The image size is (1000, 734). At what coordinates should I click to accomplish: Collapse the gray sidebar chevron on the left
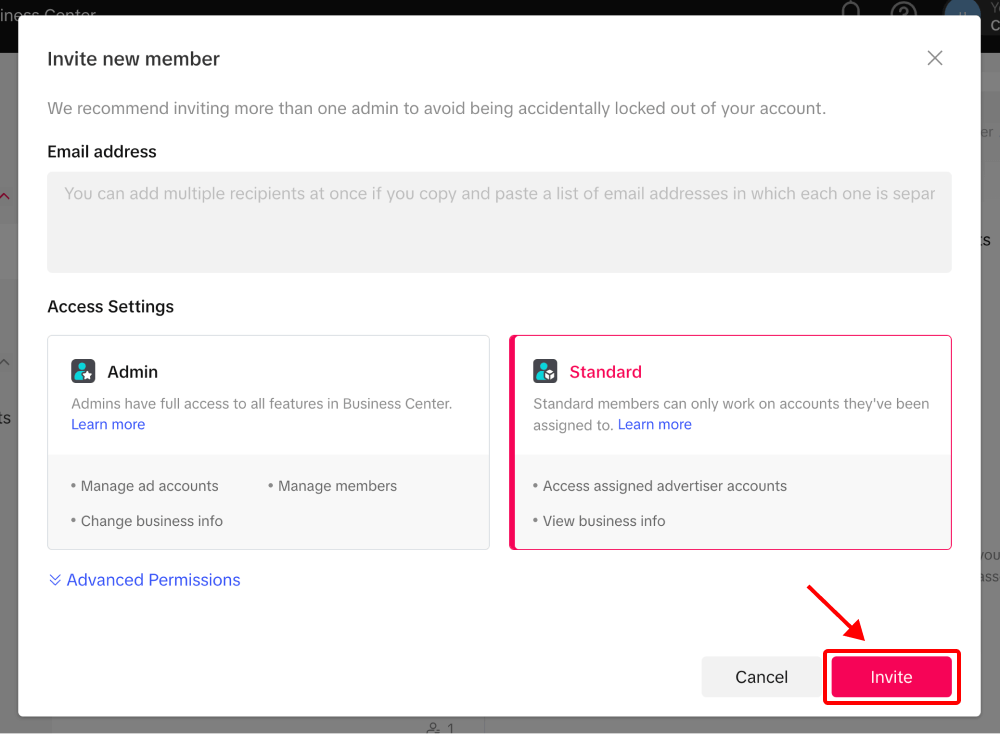pos(4,362)
